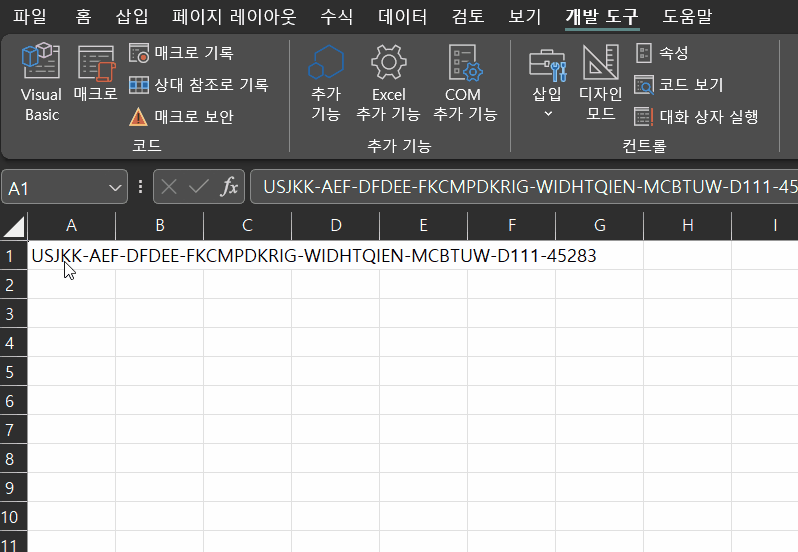Expand the Name Box dropdown arrow

coord(116,188)
